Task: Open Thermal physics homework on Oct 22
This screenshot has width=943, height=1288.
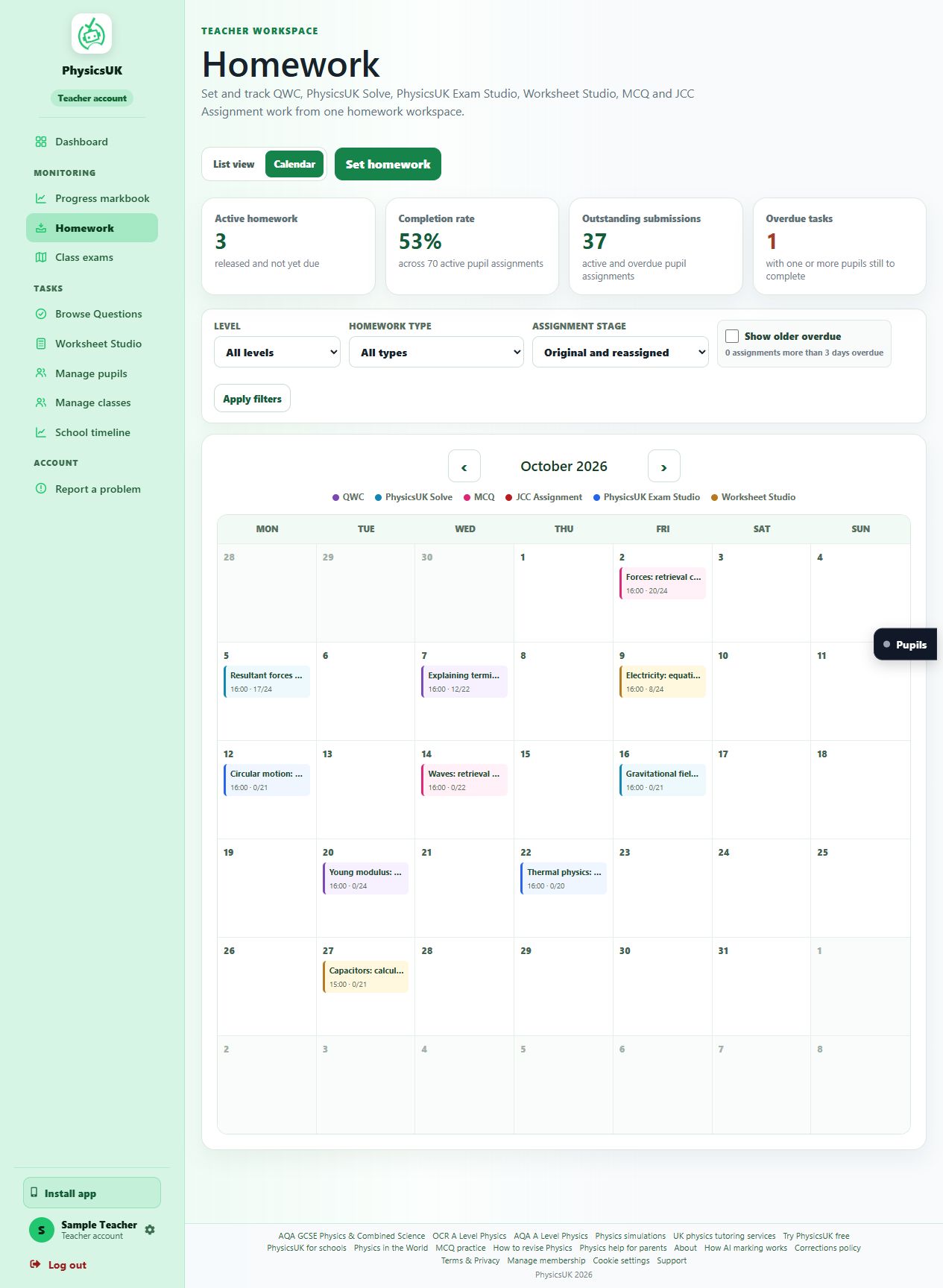Action: (564, 878)
